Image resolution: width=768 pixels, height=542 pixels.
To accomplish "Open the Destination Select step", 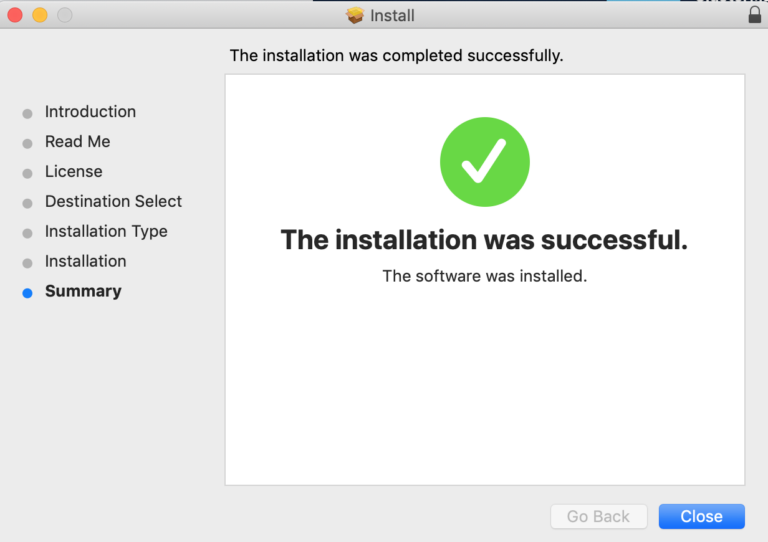I will click(113, 202).
